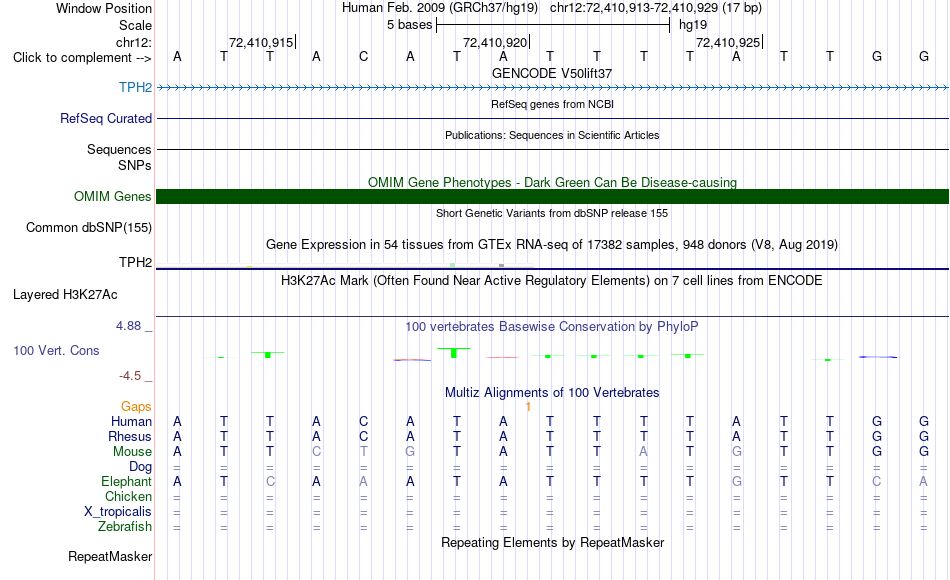The image size is (950, 580).
Task: Click the GENCODE V50lift37 track title
Action: tap(552, 73)
